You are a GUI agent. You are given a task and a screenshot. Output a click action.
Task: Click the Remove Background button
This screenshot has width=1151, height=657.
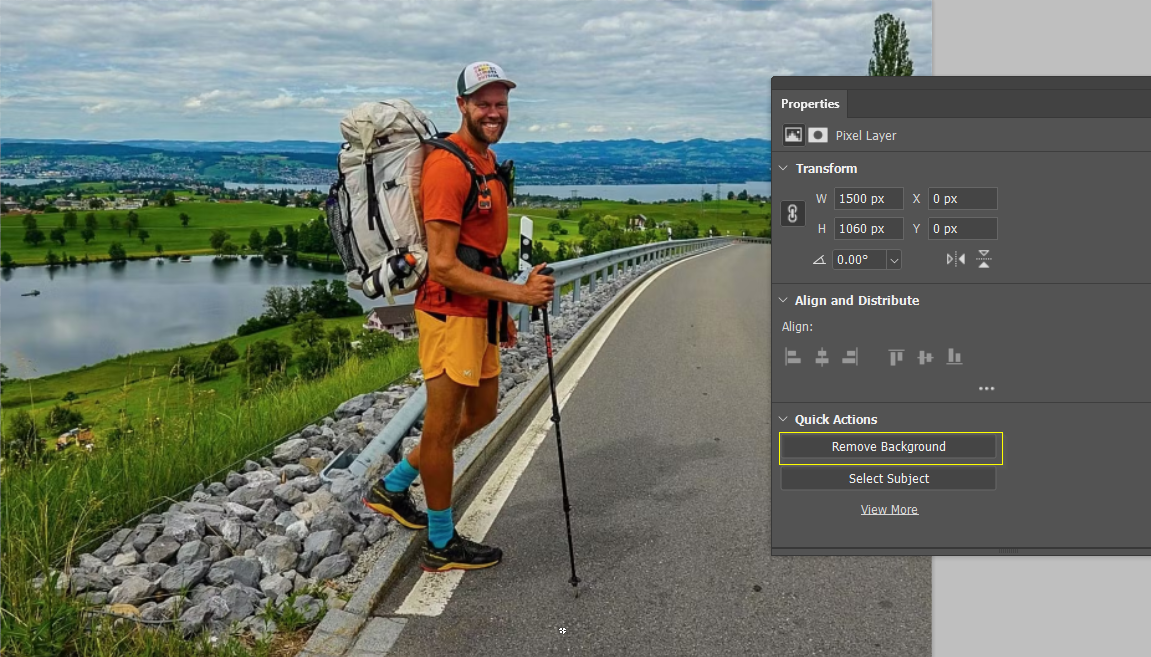(x=889, y=447)
